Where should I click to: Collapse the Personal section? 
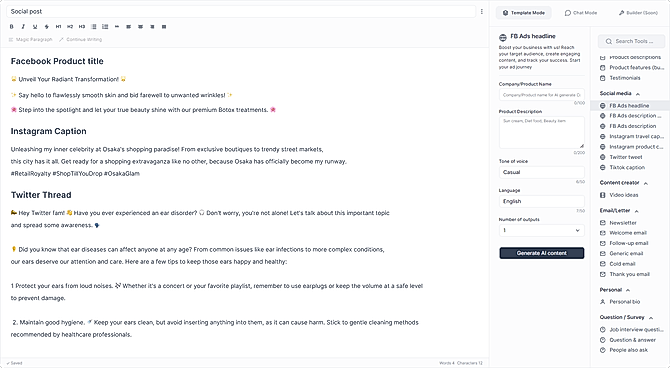pos(628,290)
